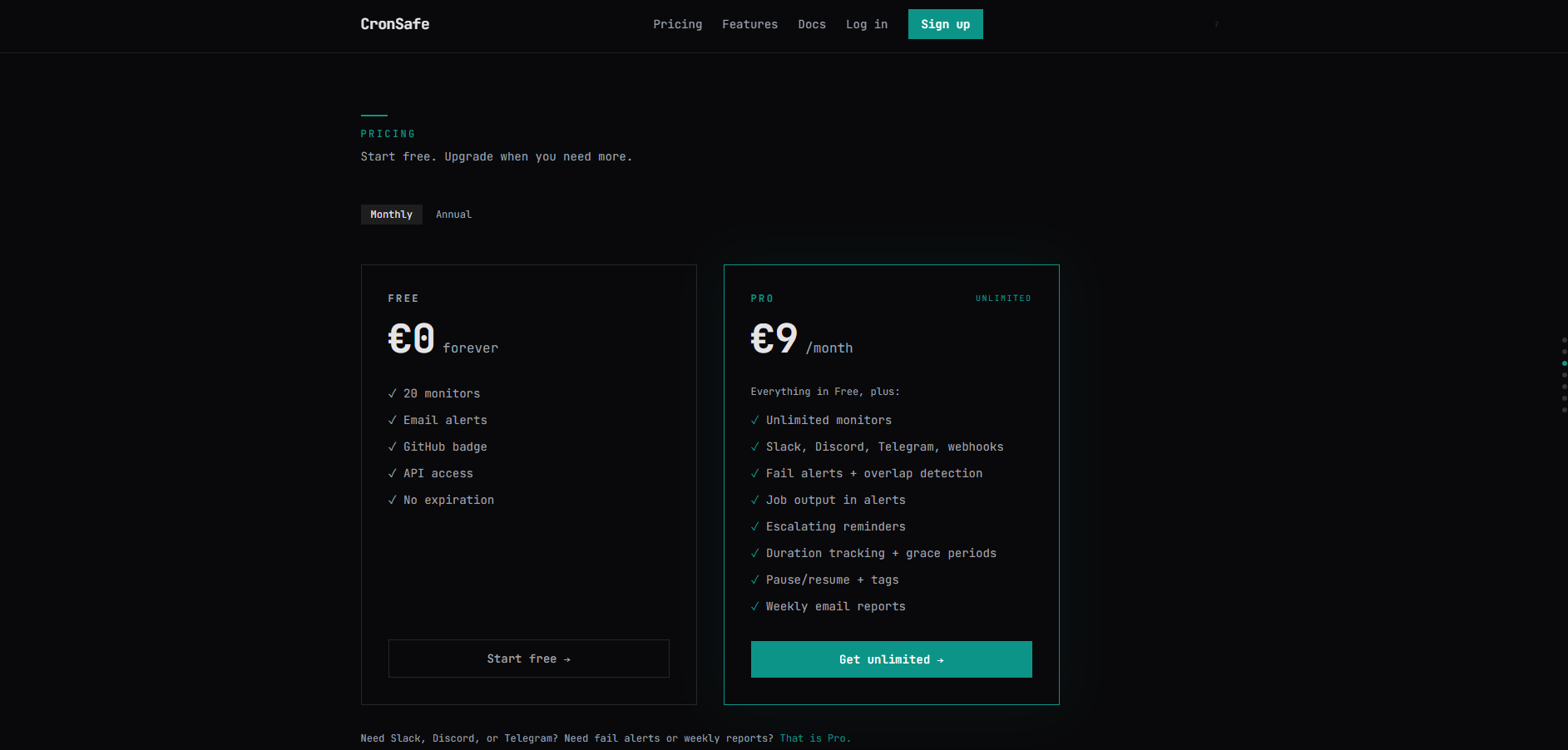Open the Pricing nav item
This screenshot has width=1568, height=750.
(x=678, y=24)
